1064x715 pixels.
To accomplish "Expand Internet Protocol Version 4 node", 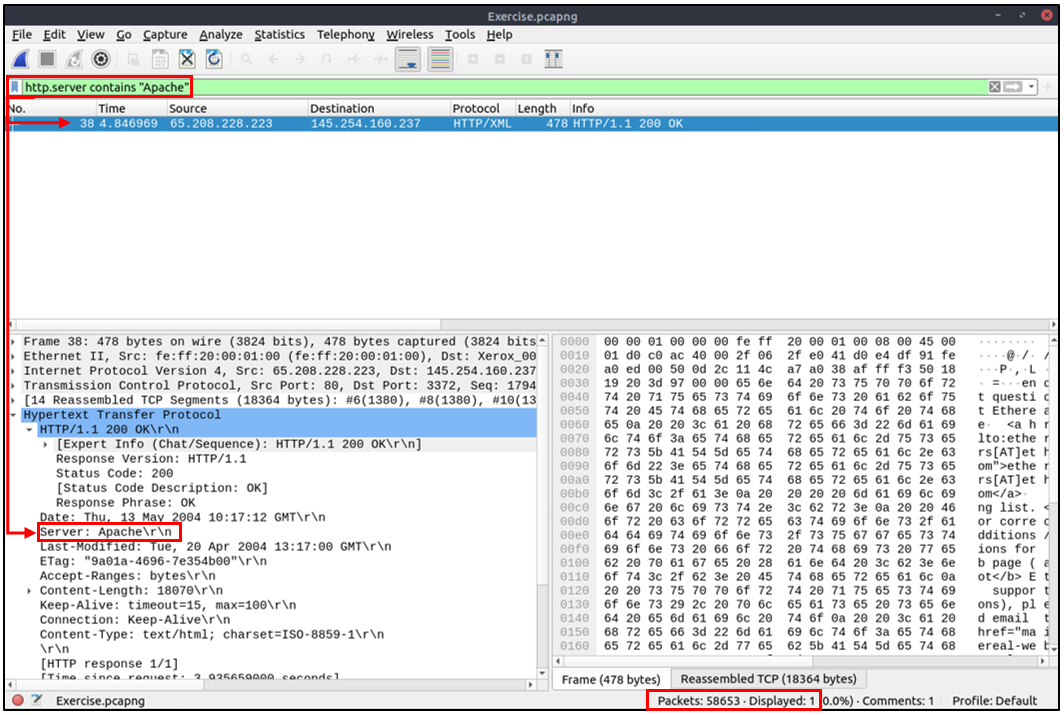I will pyautogui.click(x=14, y=371).
